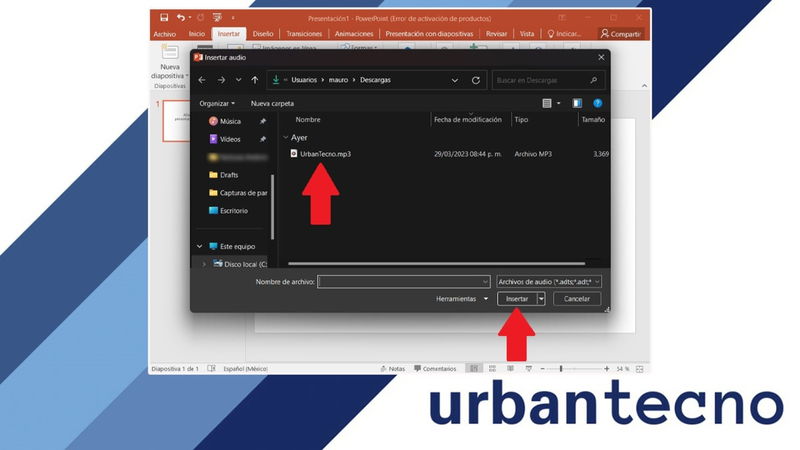This screenshot has height=450, width=800.
Task: Click the Nueva carpeta button
Action: pos(272,103)
